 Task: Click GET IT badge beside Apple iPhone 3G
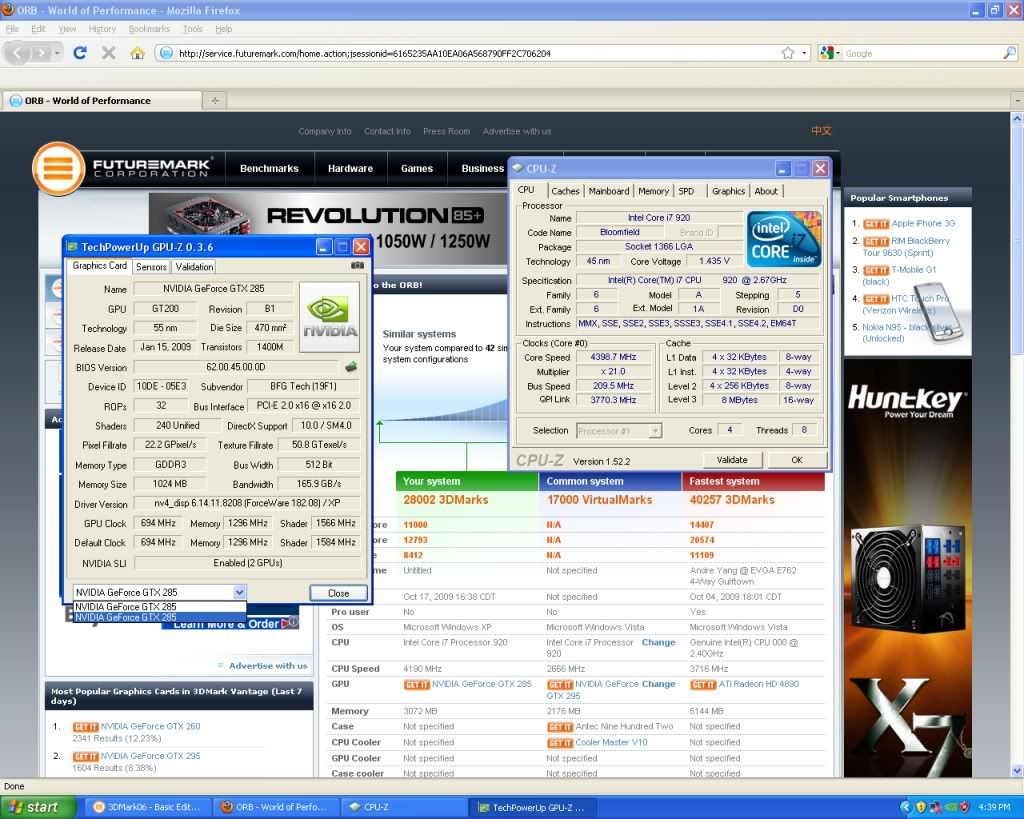876,223
